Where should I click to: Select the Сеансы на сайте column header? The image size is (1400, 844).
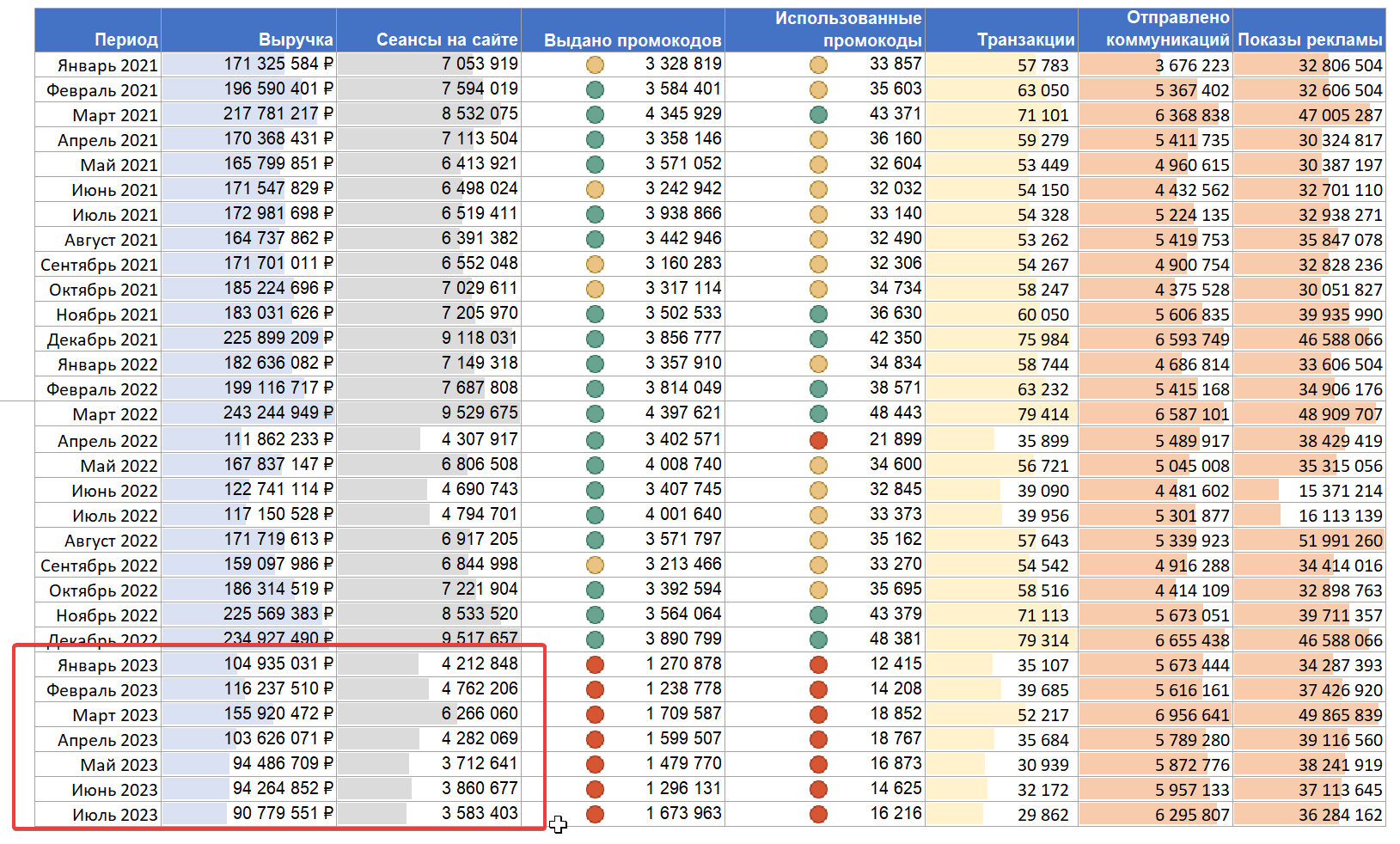429,30
